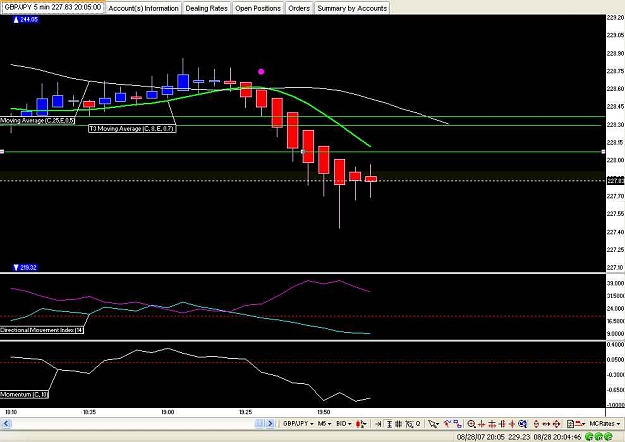
Task: Click the chart properties sheet icon
Action: [x=570, y=424]
